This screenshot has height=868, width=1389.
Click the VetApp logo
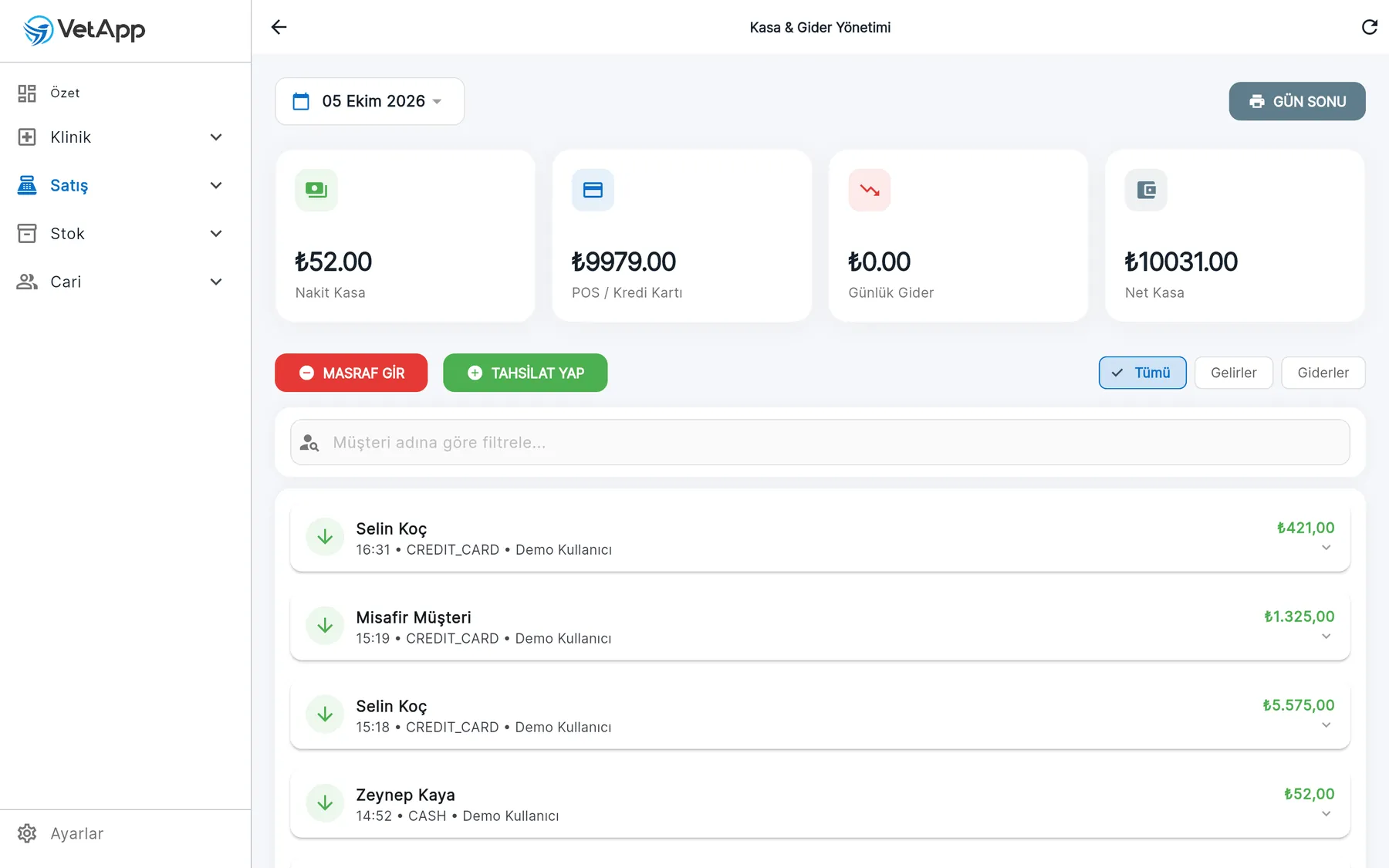pos(84,30)
